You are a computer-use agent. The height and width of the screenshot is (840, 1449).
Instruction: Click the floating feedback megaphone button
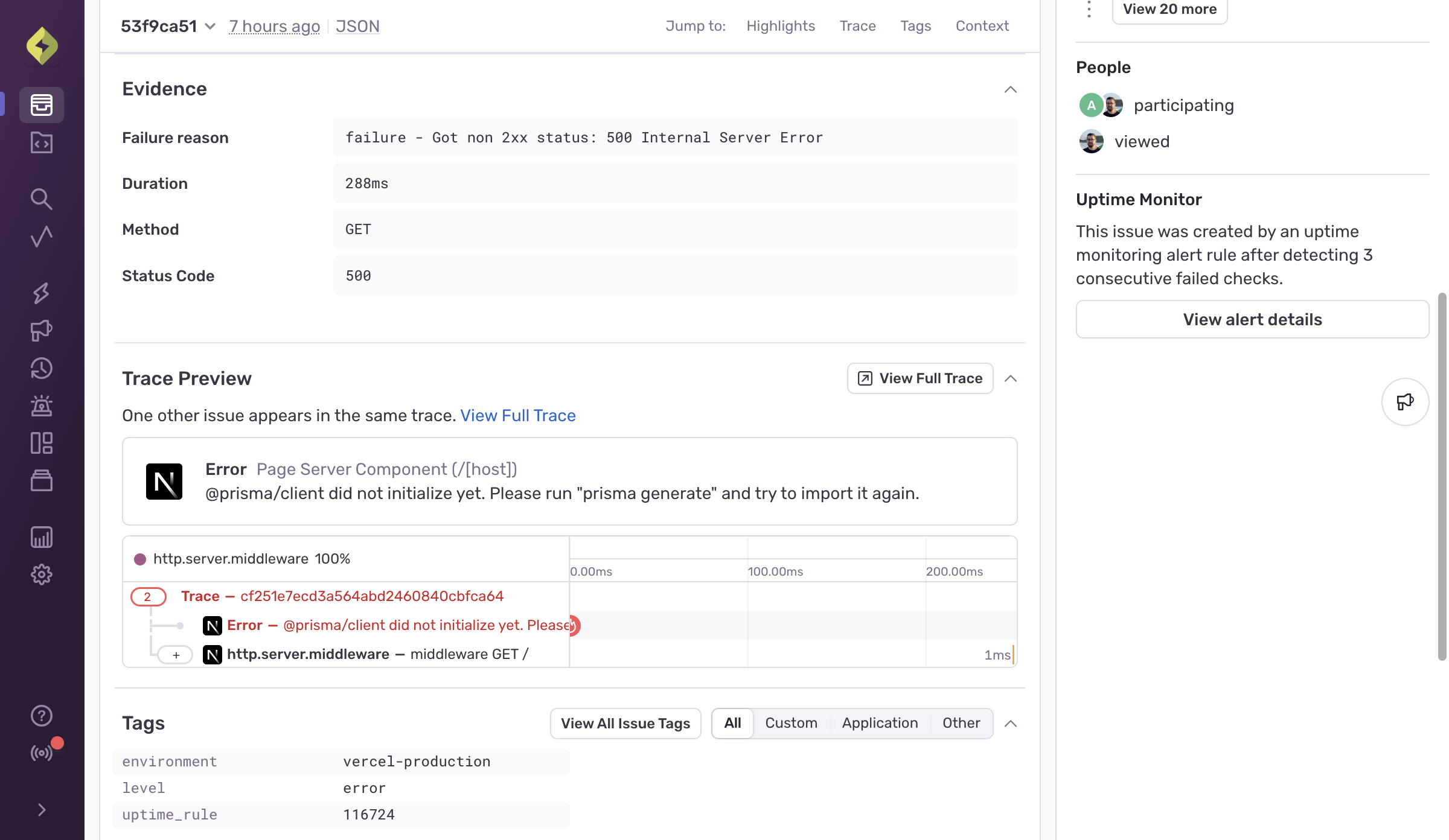[1405, 402]
